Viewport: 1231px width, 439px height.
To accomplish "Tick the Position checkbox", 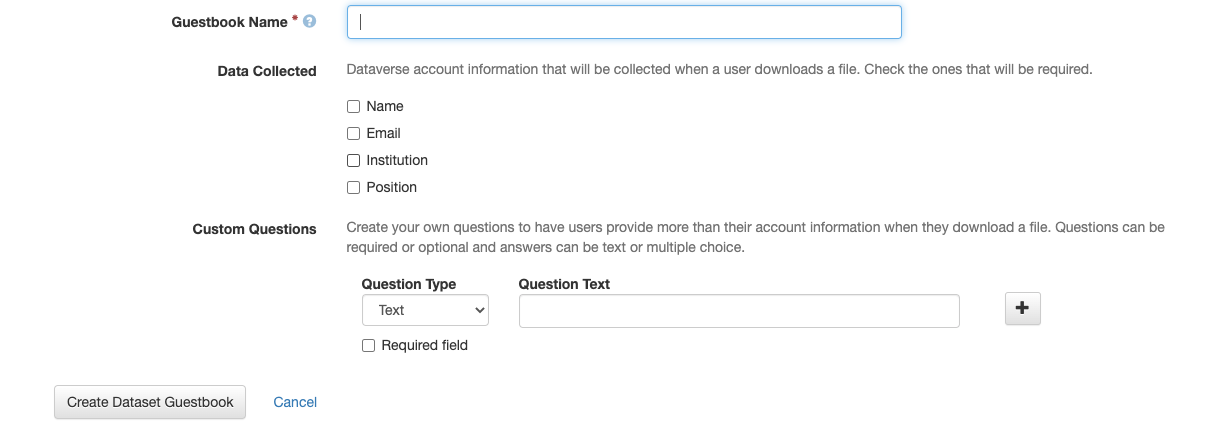I will coord(353,188).
